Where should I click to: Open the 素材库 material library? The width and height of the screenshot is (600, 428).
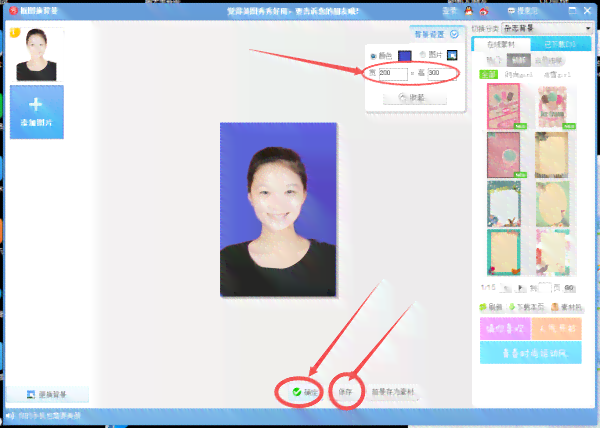point(566,307)
